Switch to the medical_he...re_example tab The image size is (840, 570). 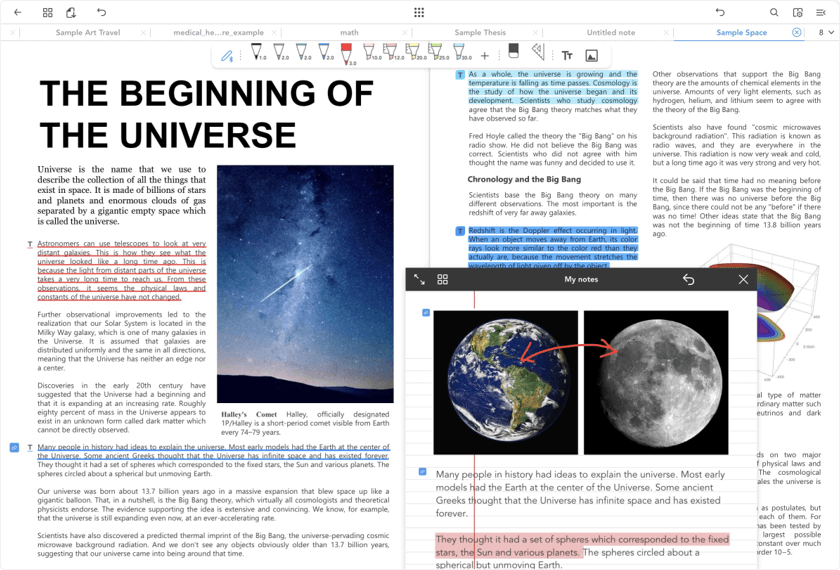click(218, 32)
